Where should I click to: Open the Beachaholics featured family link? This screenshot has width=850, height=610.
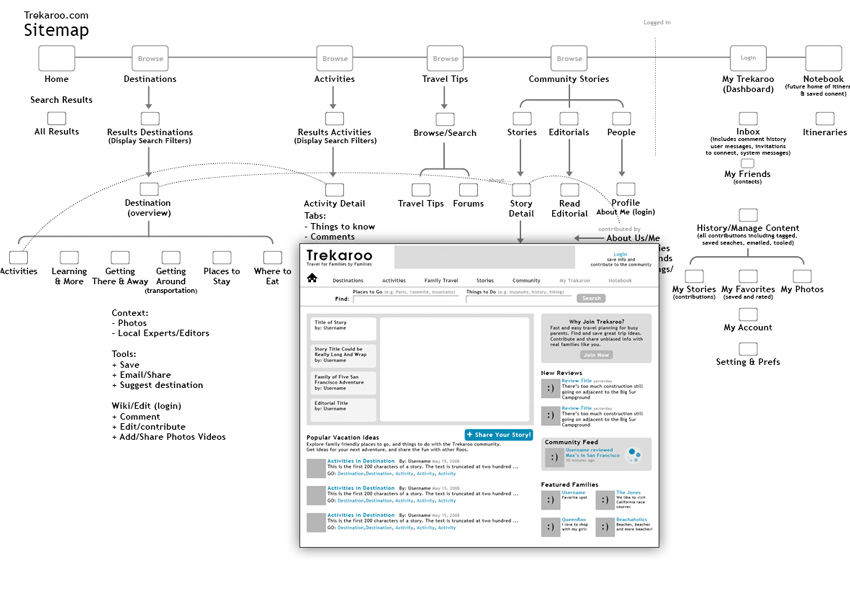point(632,519)
